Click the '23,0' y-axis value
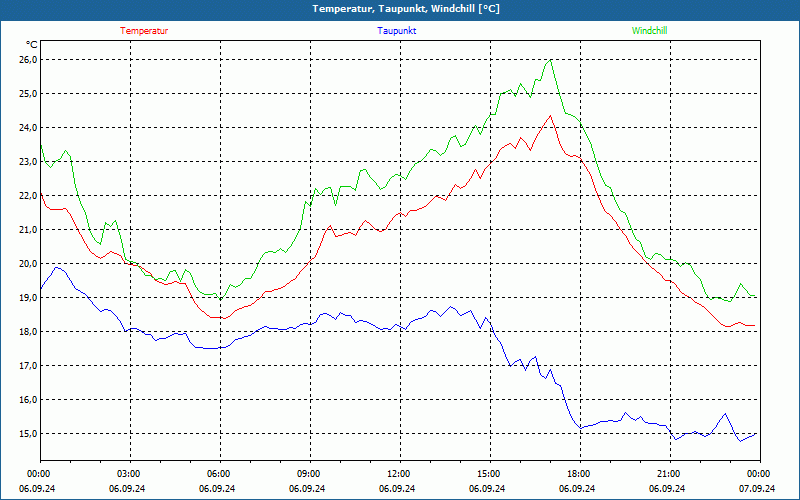The width and height of the screenshot is (800, 500). (x=29, y=162)
